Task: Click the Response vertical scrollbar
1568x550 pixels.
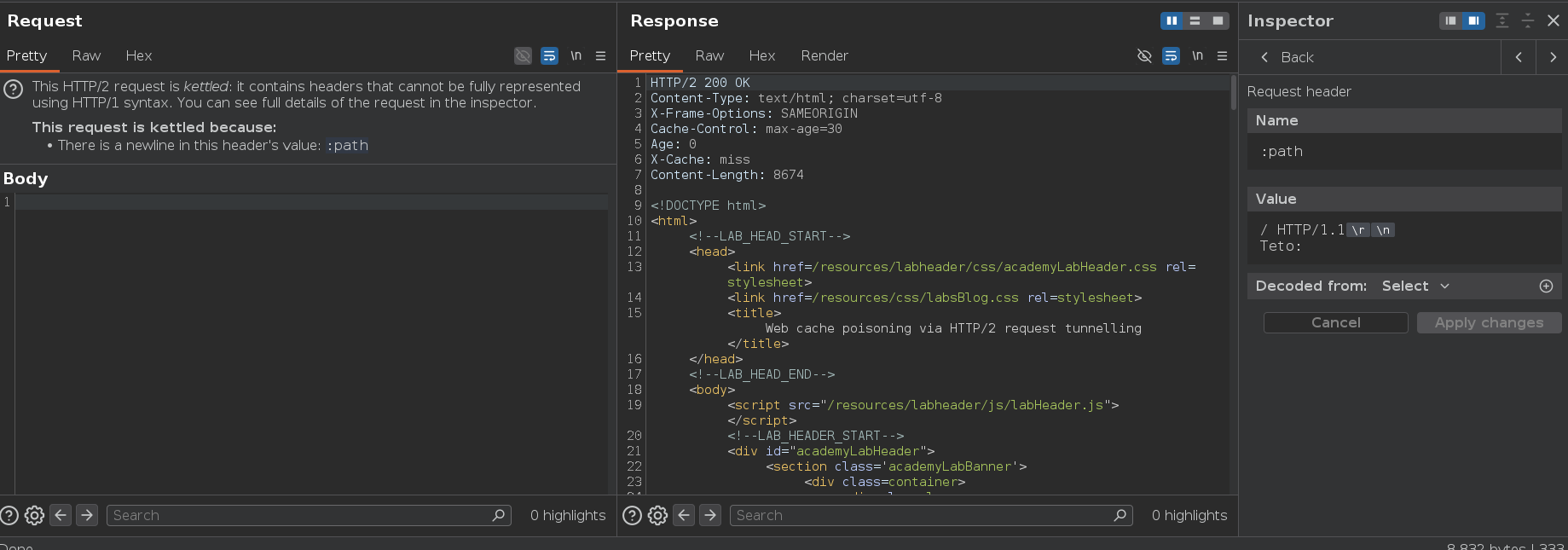Action: [x=1233, y=92]
